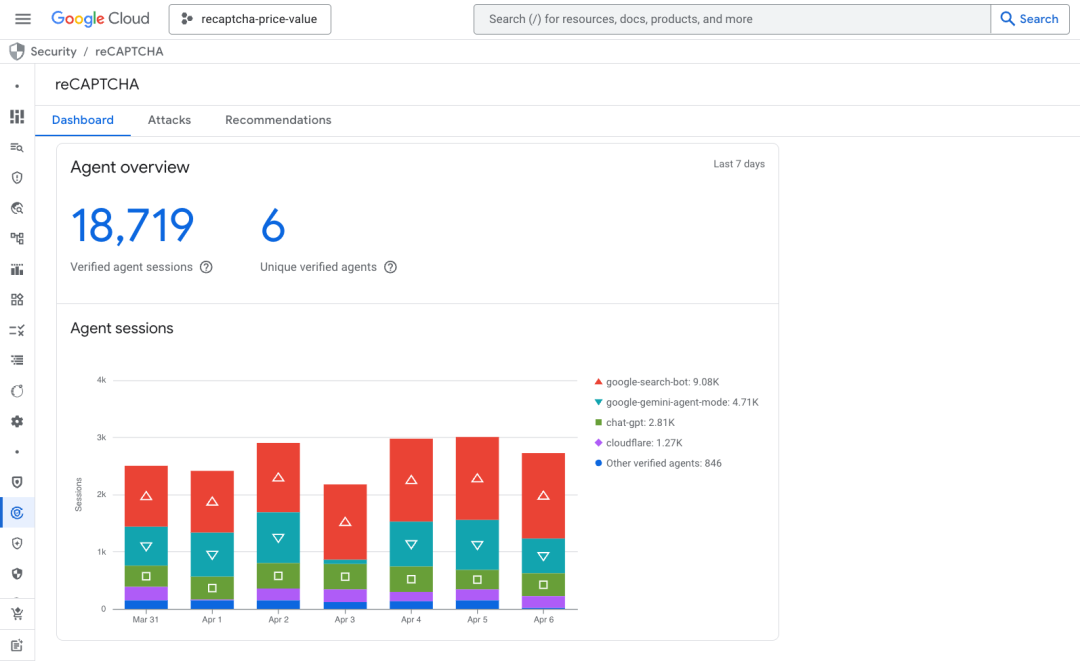This screenshot has height=661, width=1080.
Task: Open the recaptcha-price-value project picker
Action: click(x=249, y=19)
